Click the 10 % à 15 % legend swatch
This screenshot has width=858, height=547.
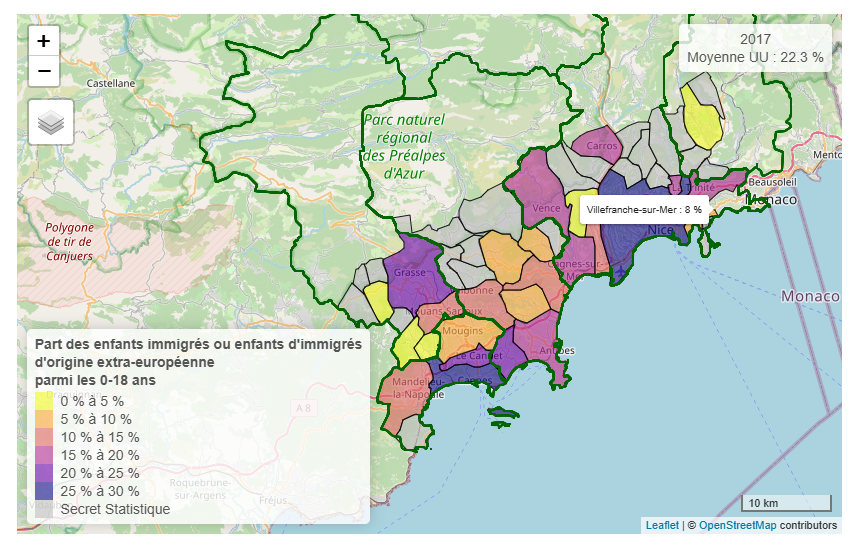tap(45, 437)
